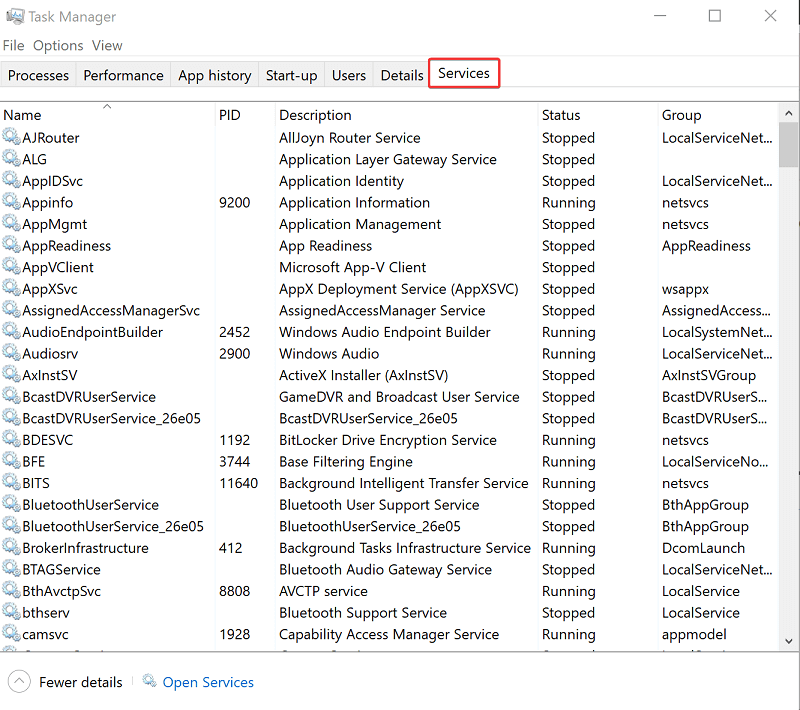
Task: Select the Audiosrv service icon
Action: [x=11, y=352]
